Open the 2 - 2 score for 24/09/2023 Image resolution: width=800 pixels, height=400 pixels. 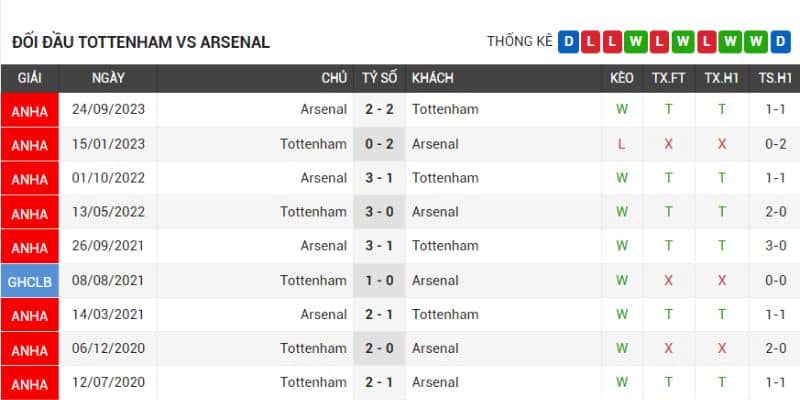379,110
